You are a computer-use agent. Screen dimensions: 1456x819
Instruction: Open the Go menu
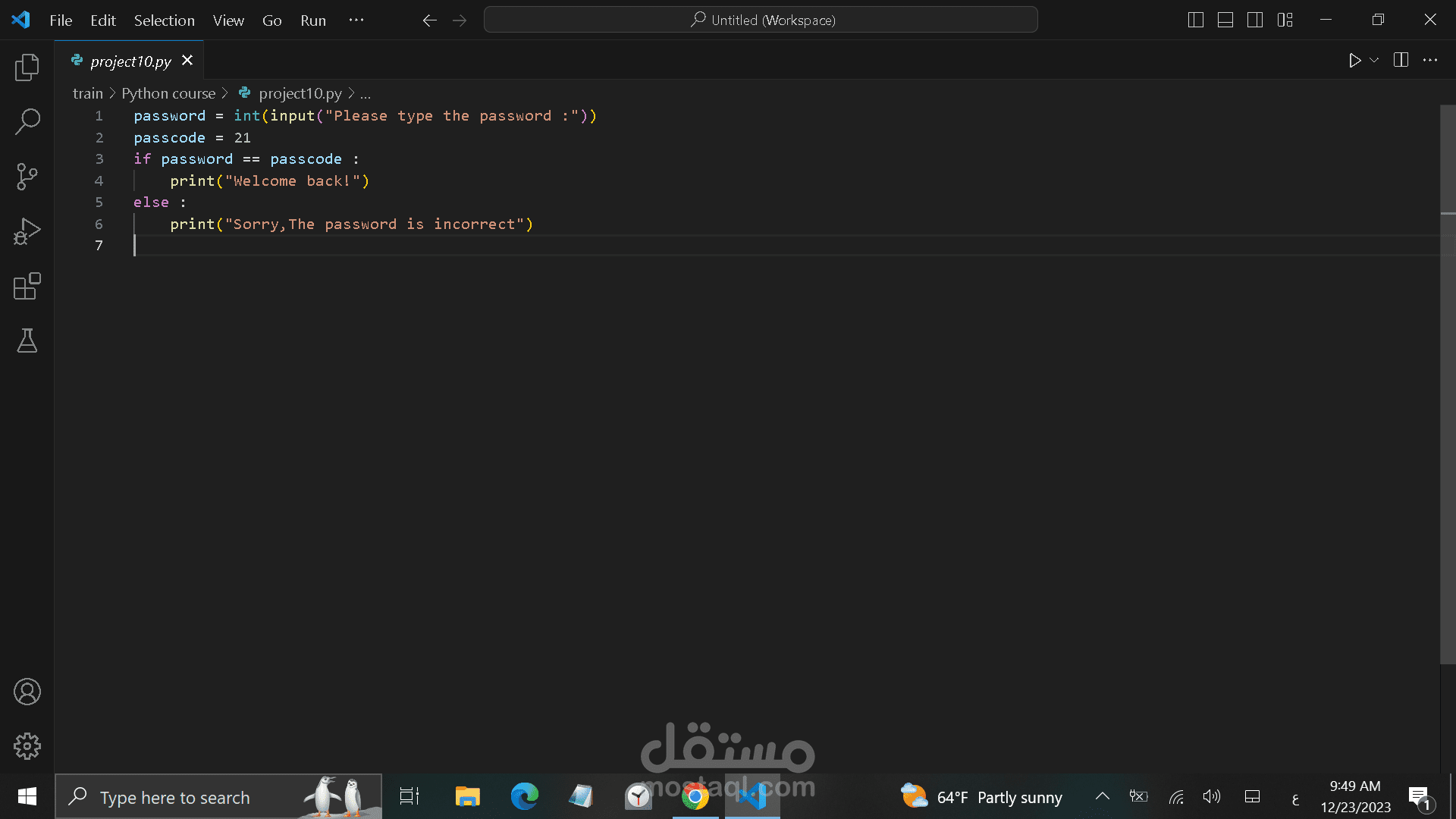(272, 20)
